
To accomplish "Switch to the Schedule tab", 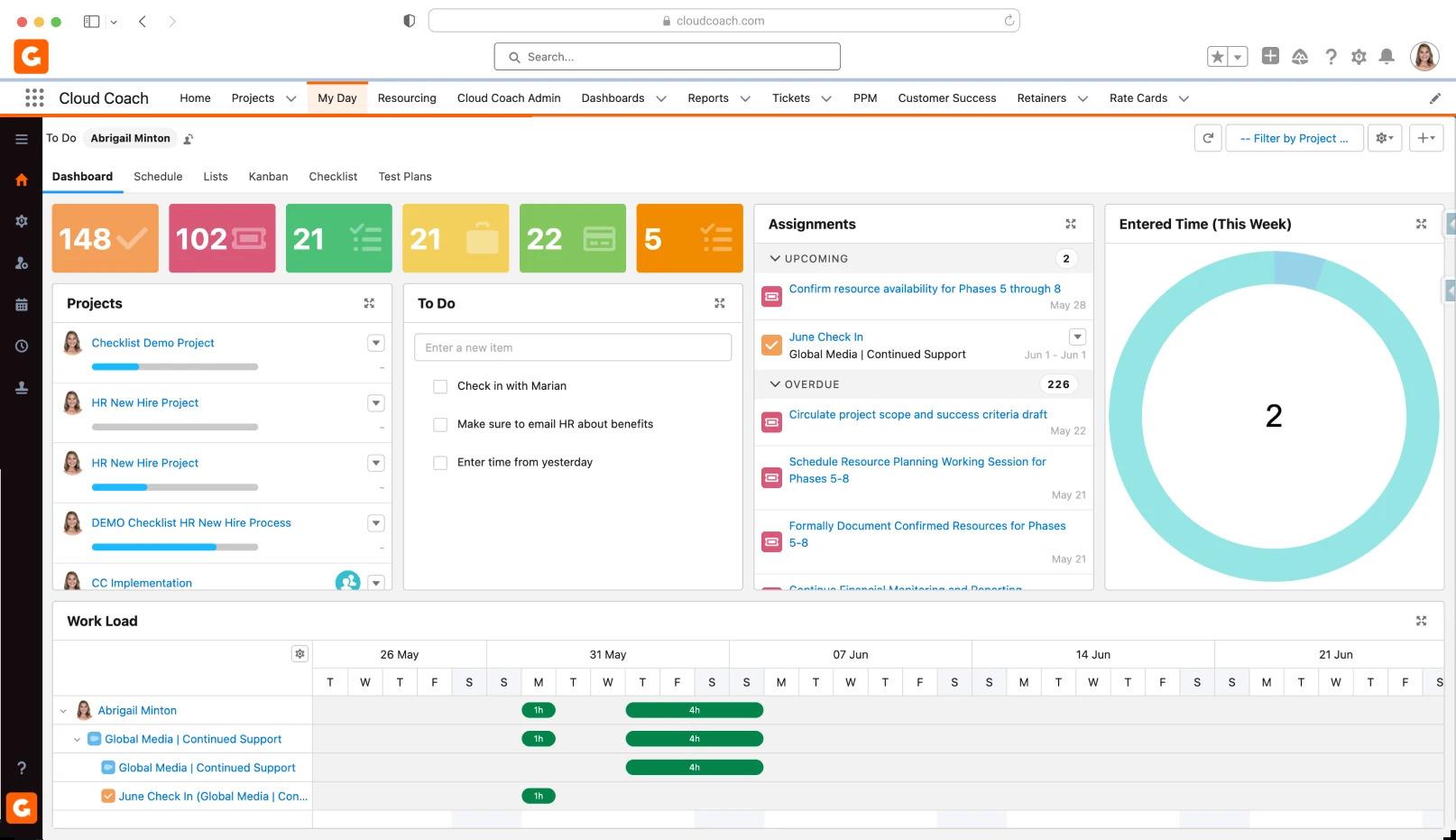I will click(x=158, y=177).
